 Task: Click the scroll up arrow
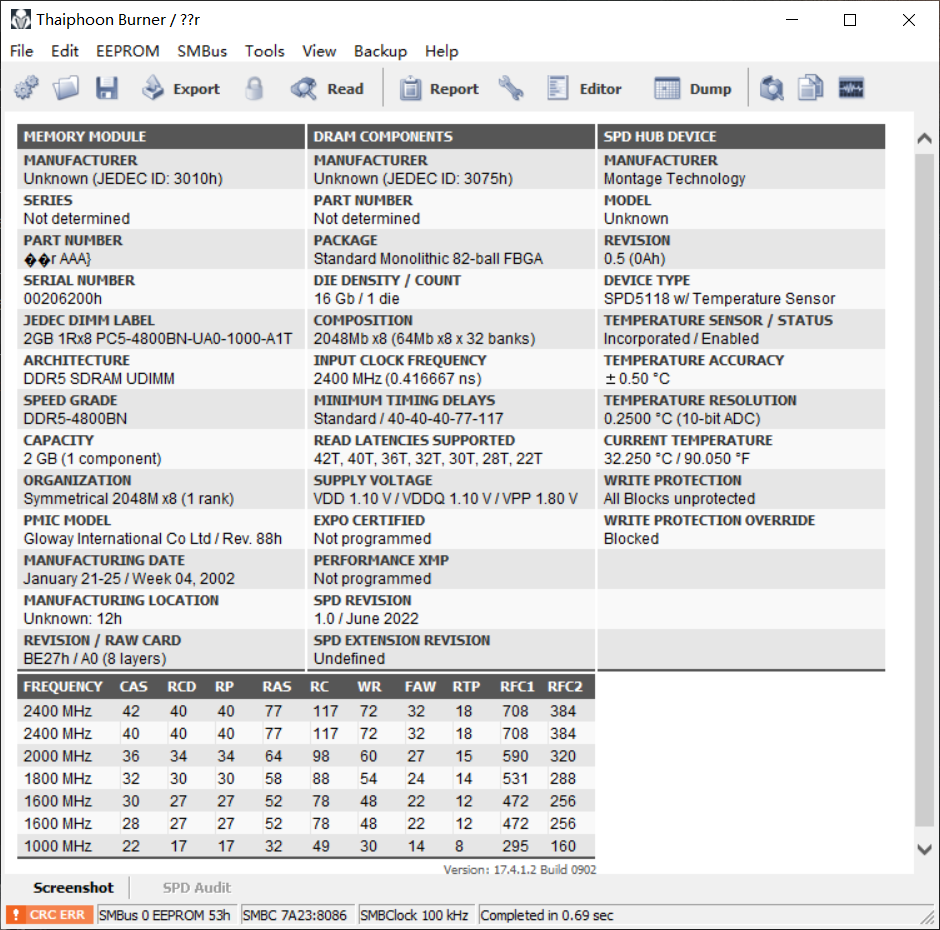point(924,139)
